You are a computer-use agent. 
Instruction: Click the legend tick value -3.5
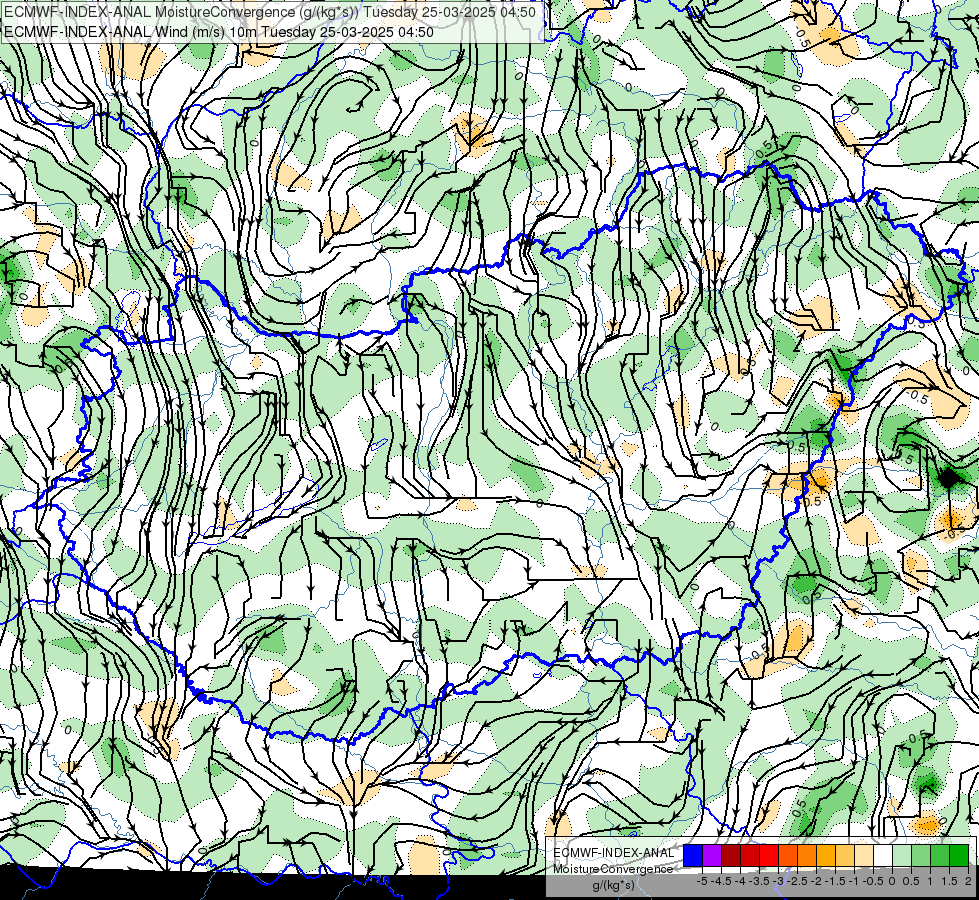pos(759,881)
